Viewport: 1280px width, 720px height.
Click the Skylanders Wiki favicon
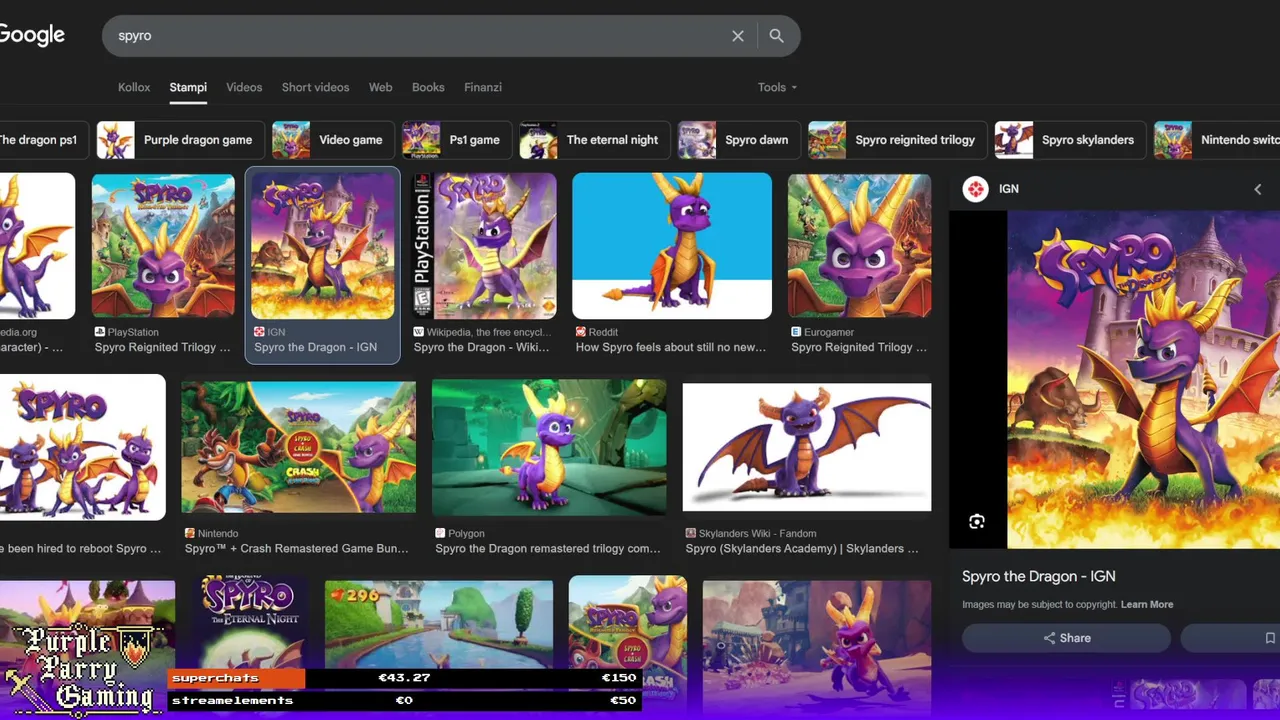(x=691, y=534)
